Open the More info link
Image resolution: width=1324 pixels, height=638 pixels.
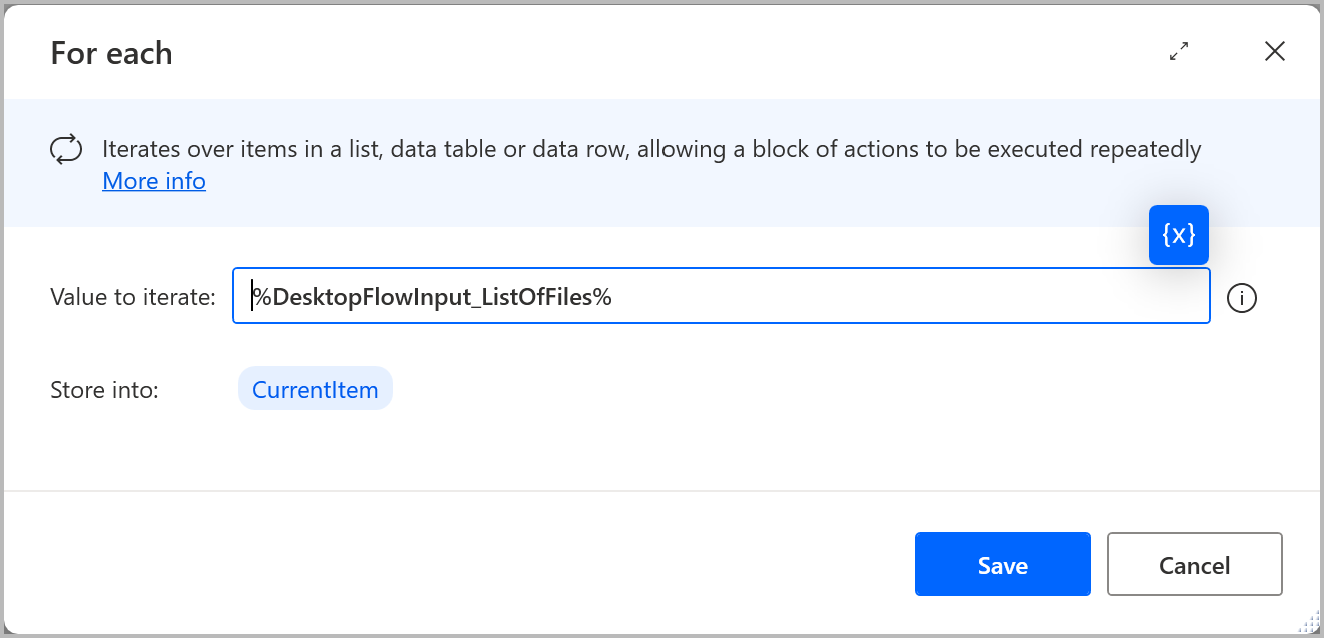tap(154, 181)
